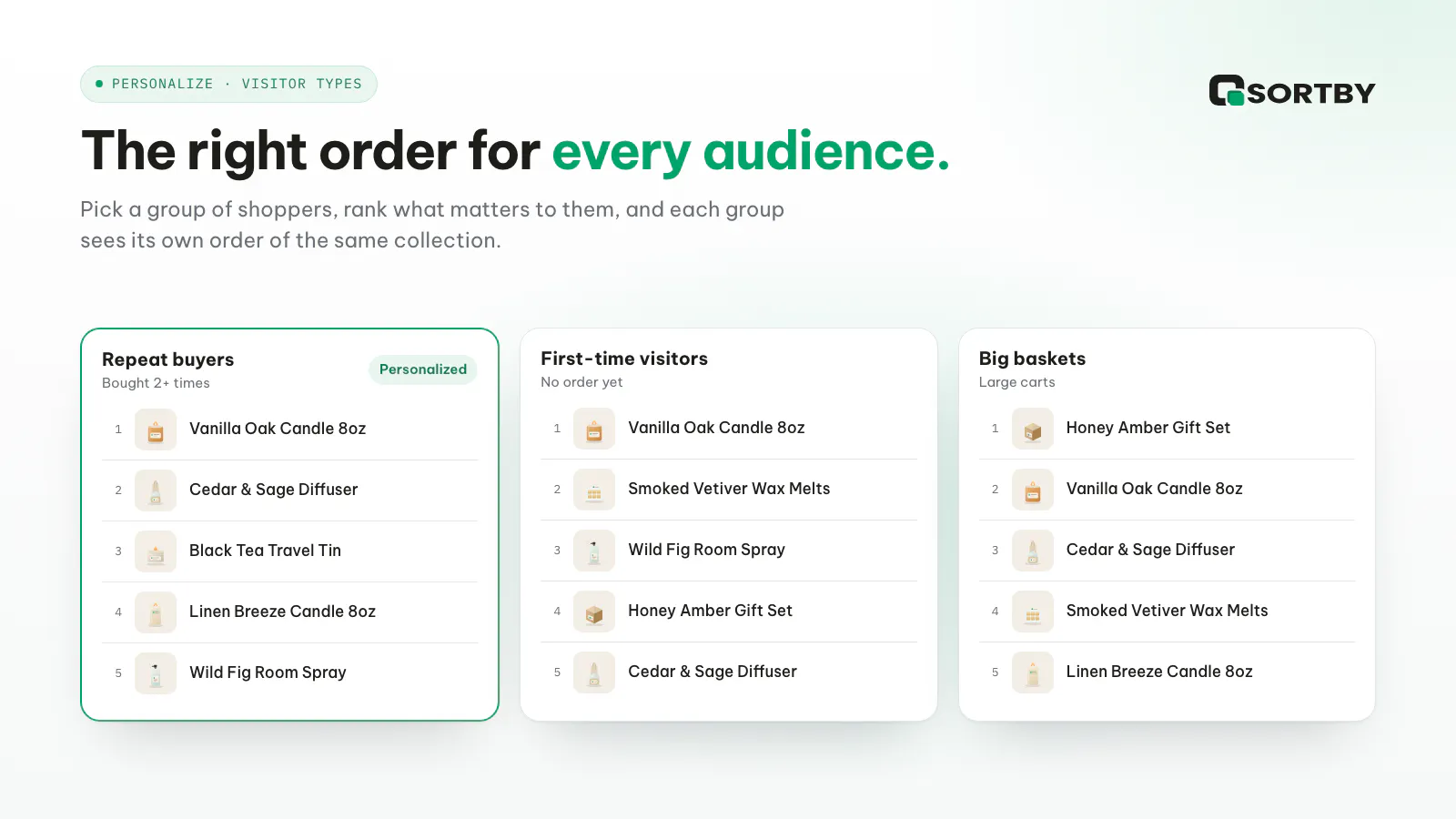Select the Big baskets card title
The width and height of the screenshot is (1456, 819).
1032,359
